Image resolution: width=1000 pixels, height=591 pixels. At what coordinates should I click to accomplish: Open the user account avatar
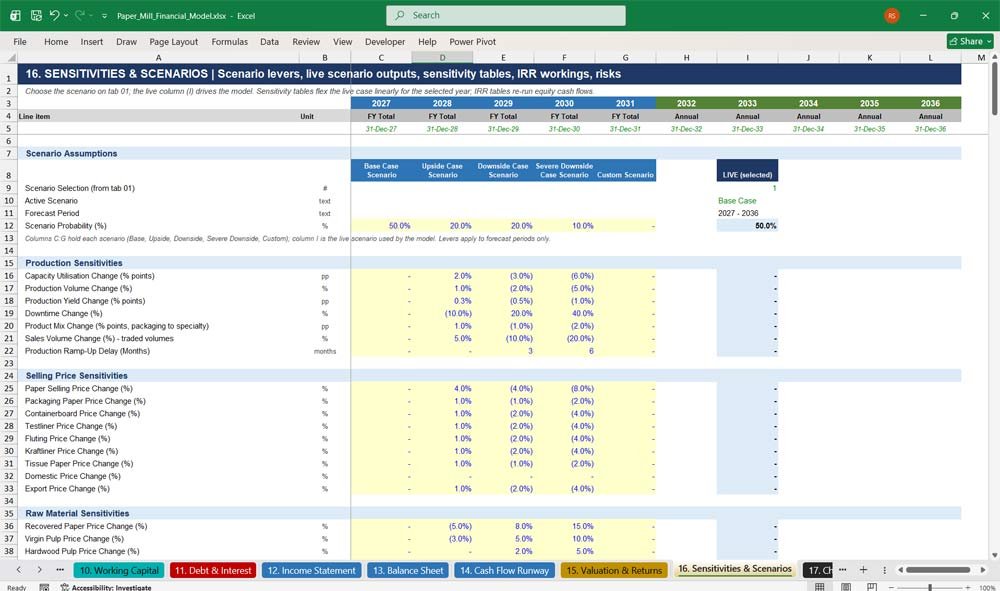[x=892, y=15]
